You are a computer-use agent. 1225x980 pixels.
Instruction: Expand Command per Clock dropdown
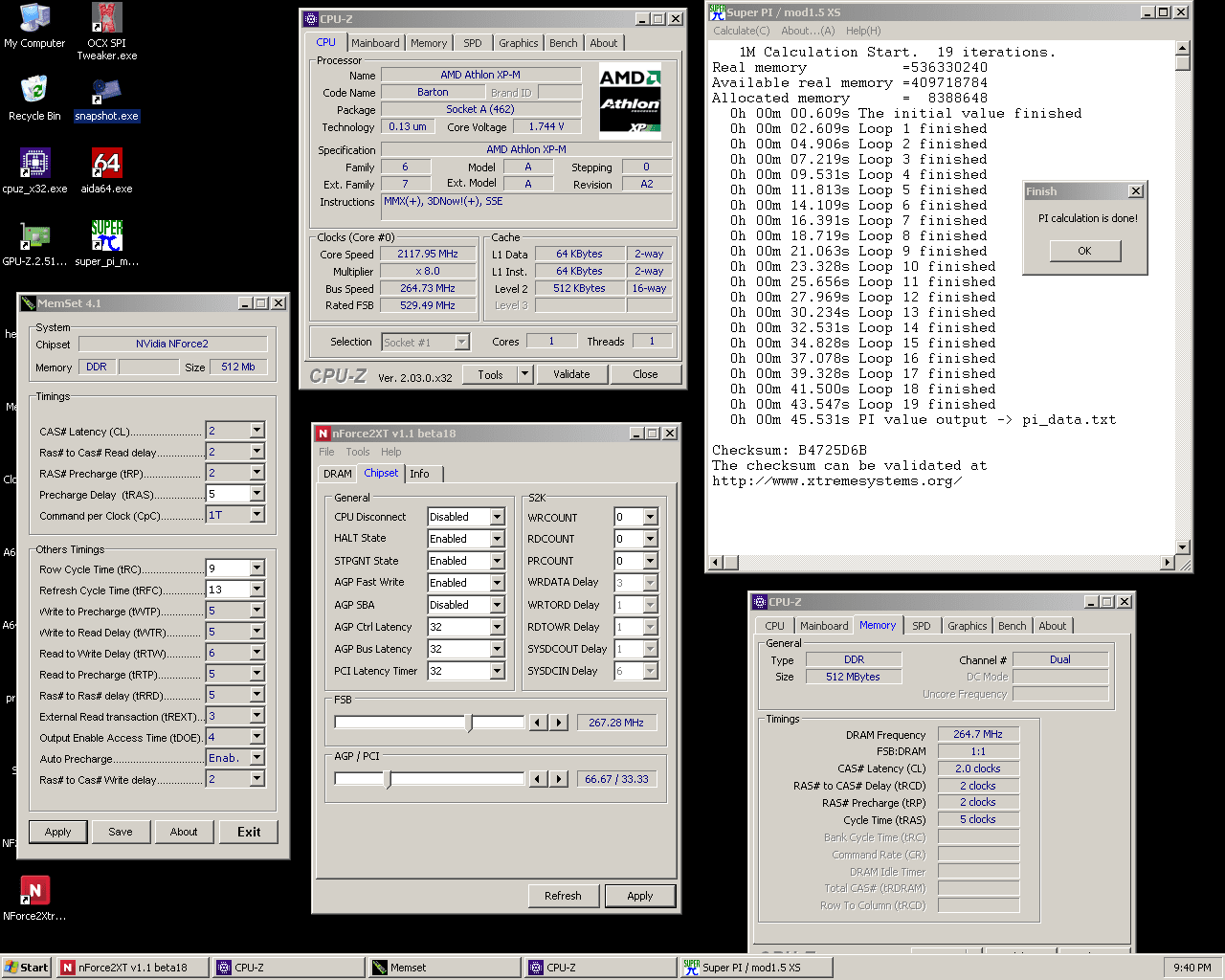tap(256, 515)
